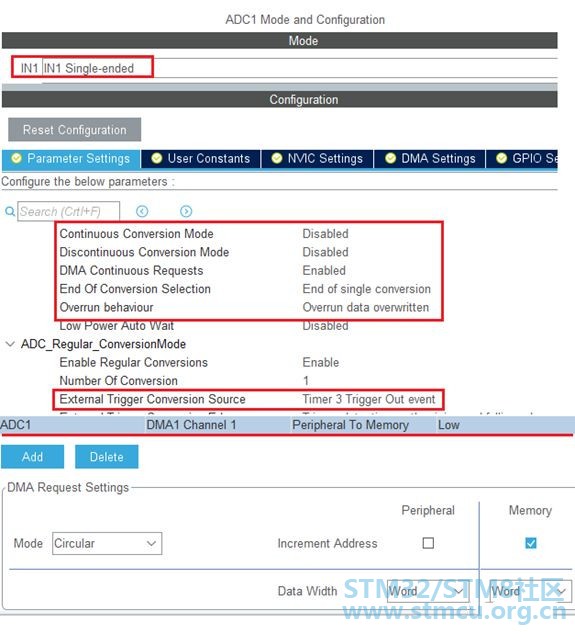Open the Peripheral Data Width dropdown
575x634 pixels.
click(428, 591)
